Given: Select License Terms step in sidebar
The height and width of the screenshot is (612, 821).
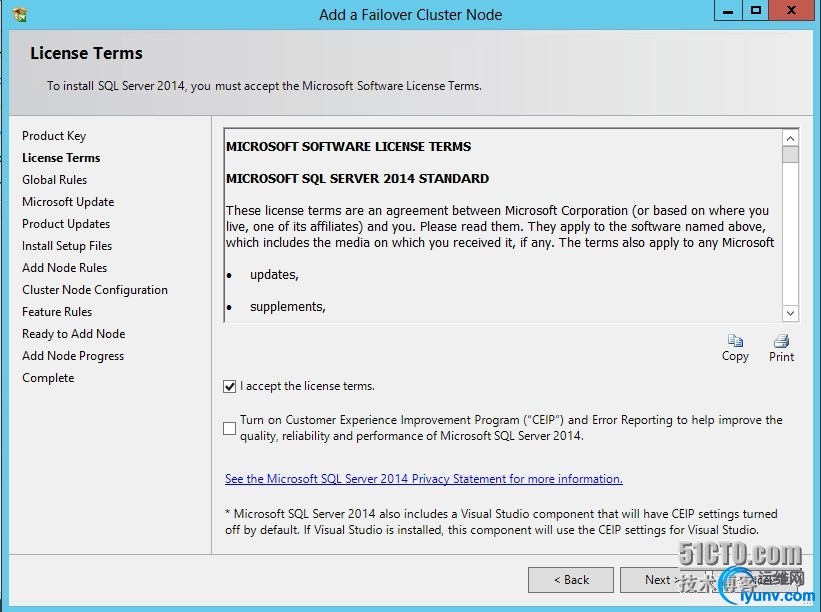Looking at the screenshot, I should tap(61, 158).
